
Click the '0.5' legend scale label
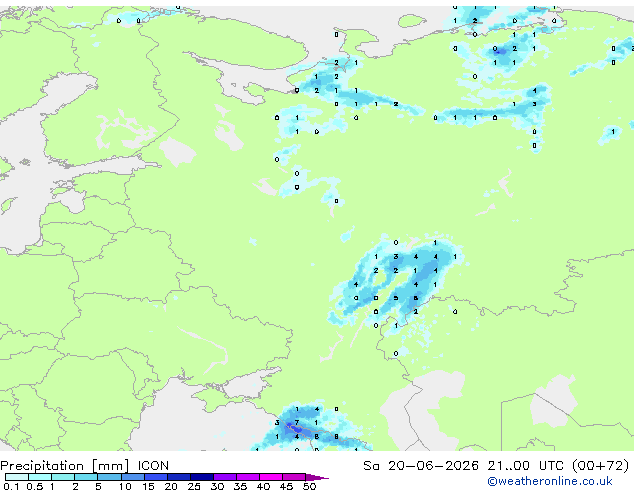click(34, 486)
